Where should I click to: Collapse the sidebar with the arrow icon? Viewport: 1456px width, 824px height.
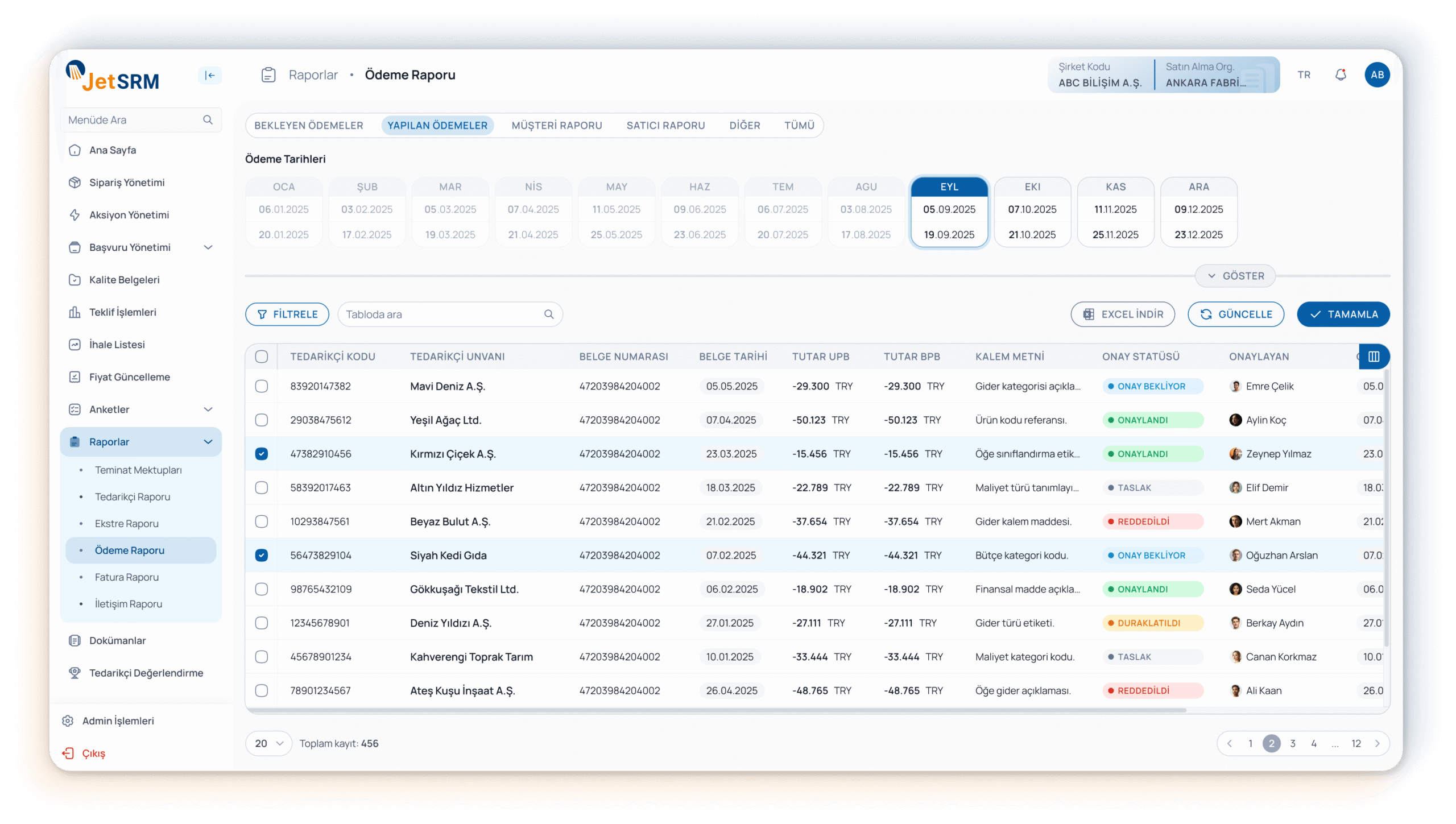click(x=210, y=75)
